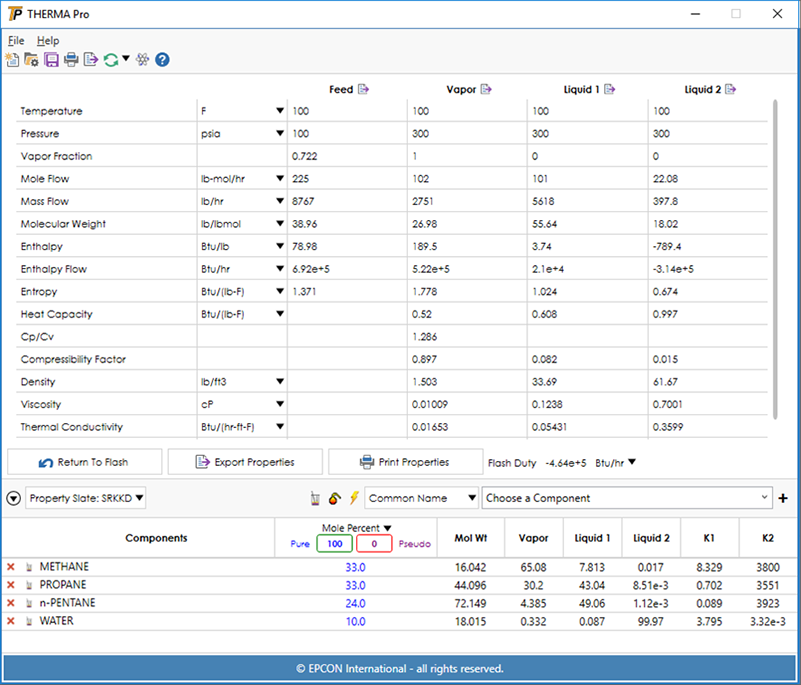Click the K1 column header
This screenshot has height=685, width=801.
(709, 538)
